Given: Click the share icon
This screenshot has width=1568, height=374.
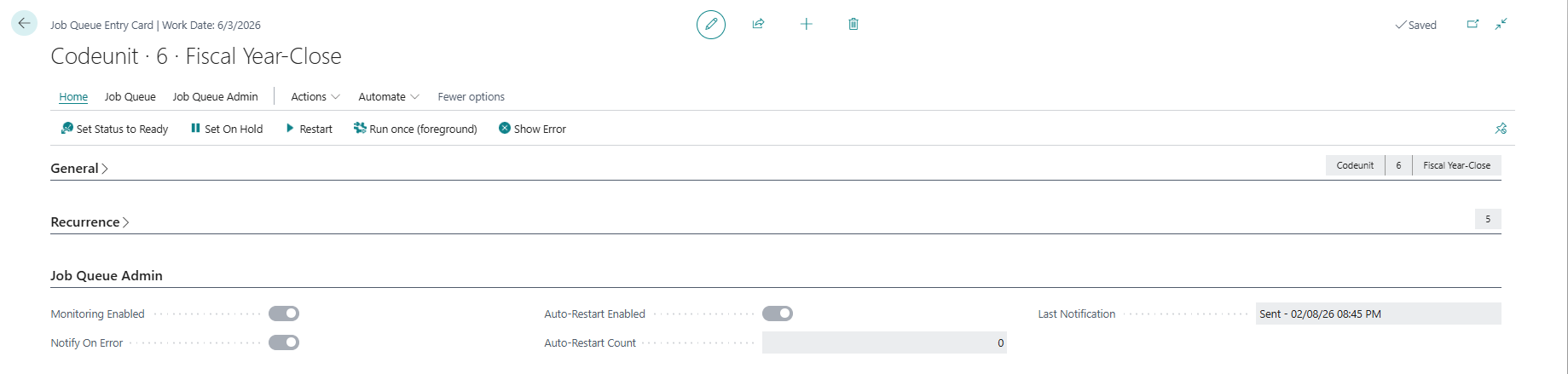Looking at the screenshot, I should 758,25.
